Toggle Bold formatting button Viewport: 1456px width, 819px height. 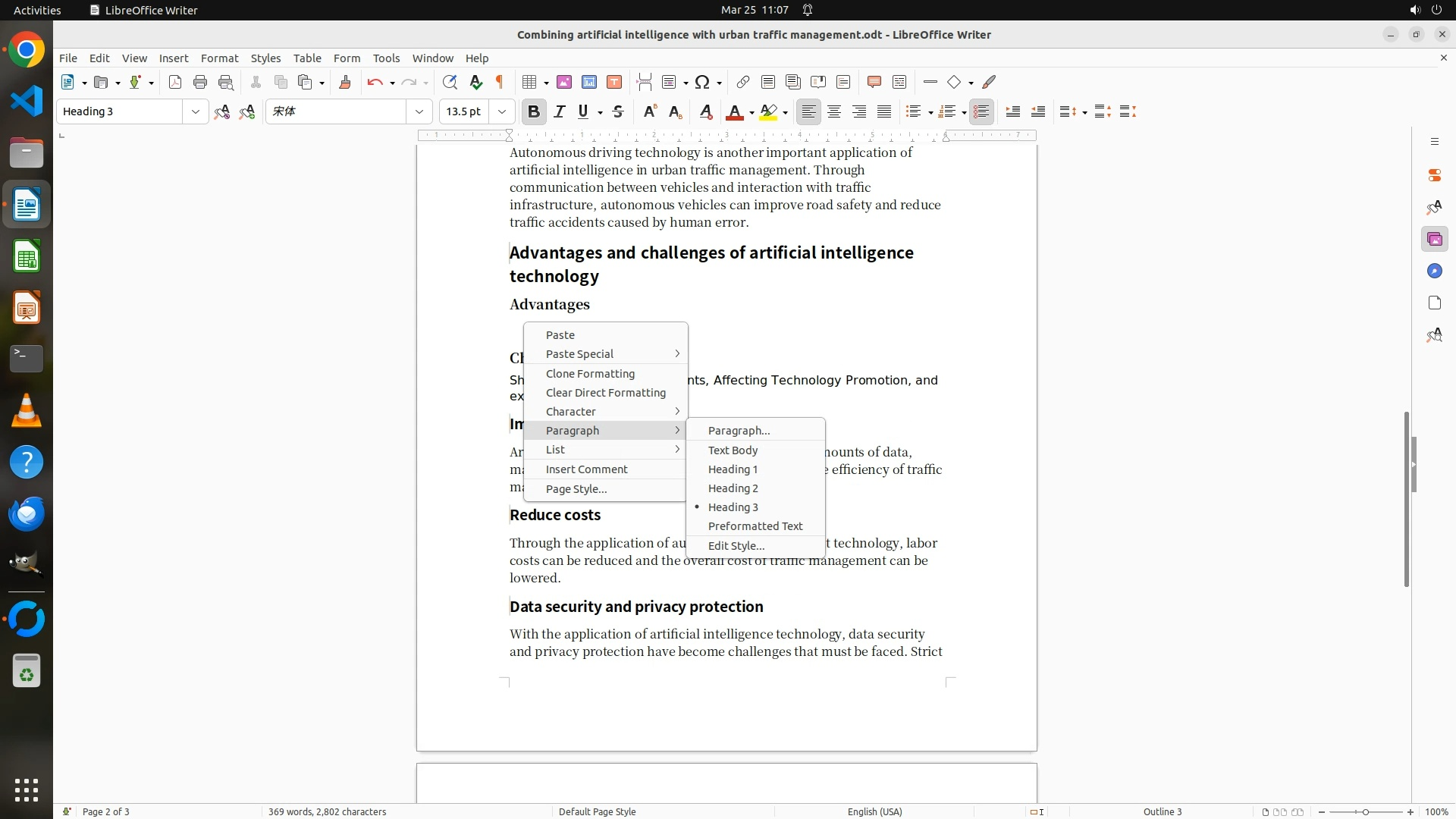point(534,111)
